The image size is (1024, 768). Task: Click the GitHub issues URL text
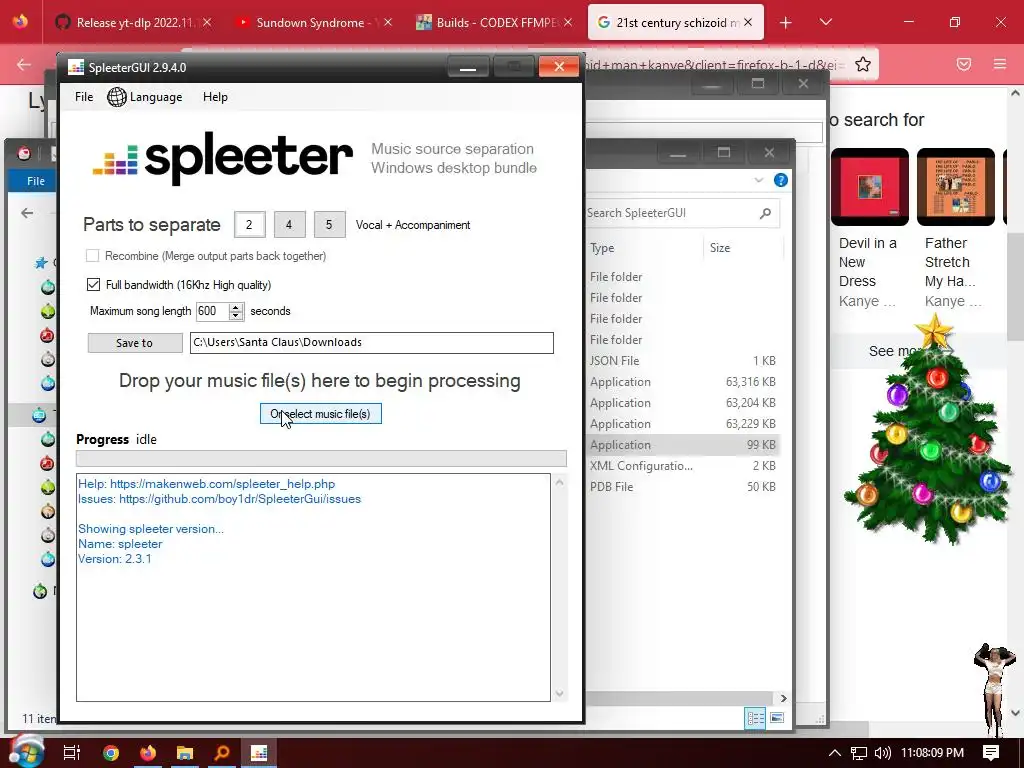coord(240,499)
